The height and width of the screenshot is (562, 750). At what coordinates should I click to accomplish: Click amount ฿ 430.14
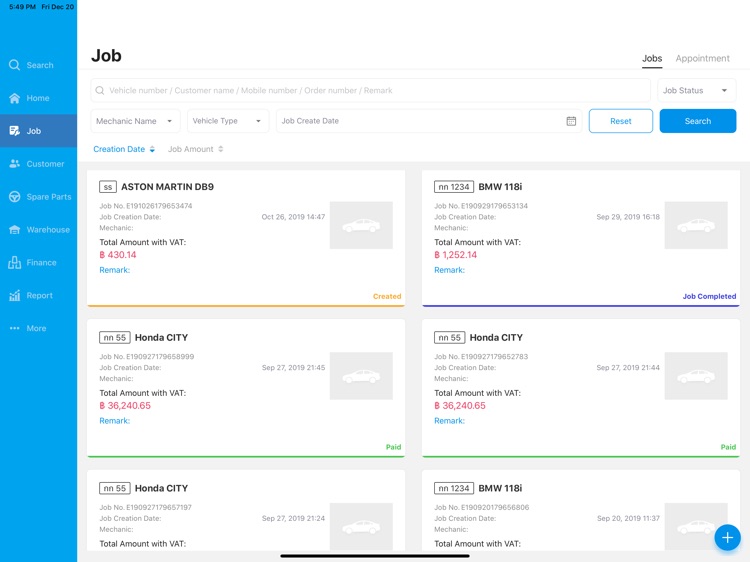[118, 255]
